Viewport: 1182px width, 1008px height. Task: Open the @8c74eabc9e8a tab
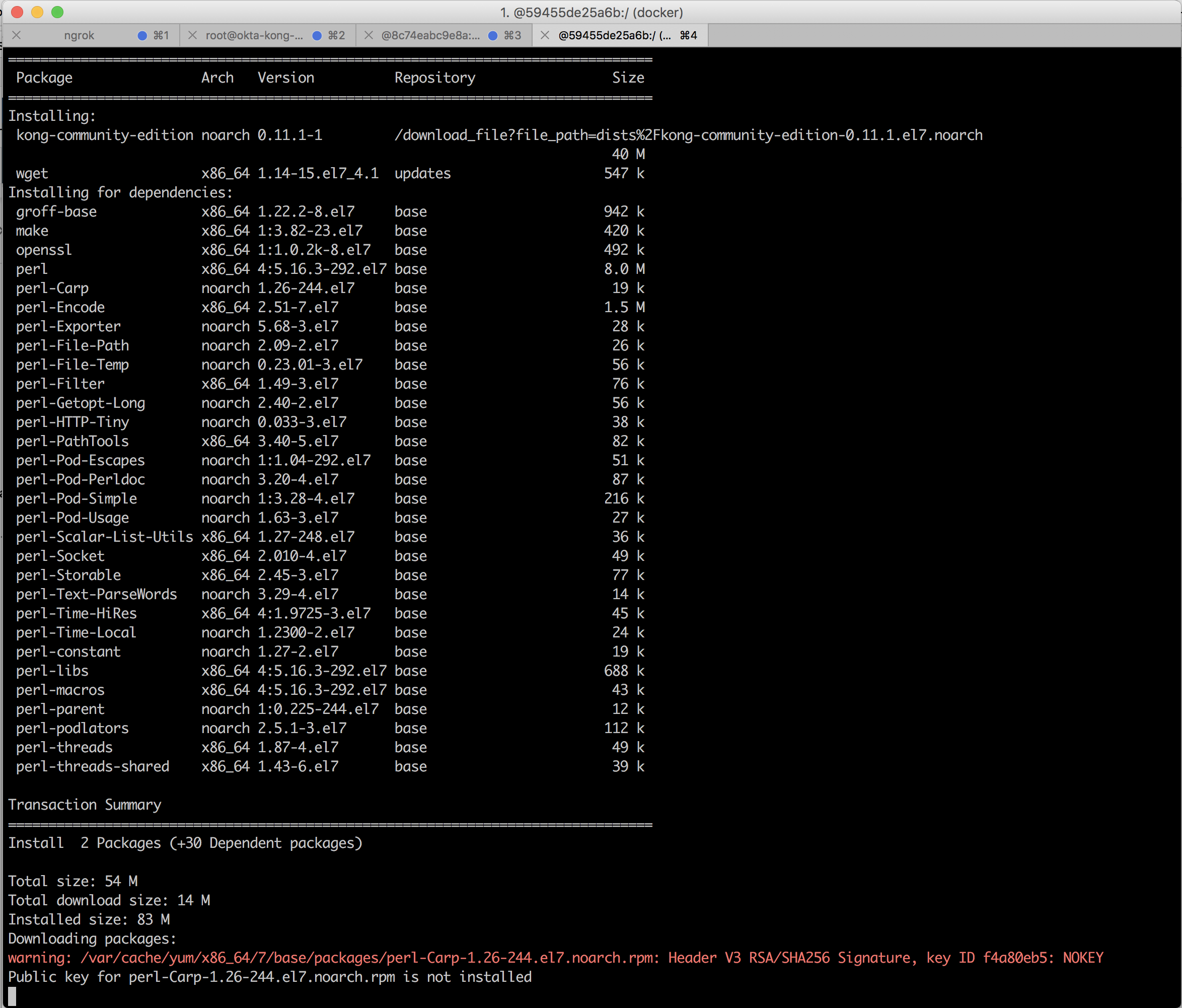pyautogui.click(x=430, y=35)
